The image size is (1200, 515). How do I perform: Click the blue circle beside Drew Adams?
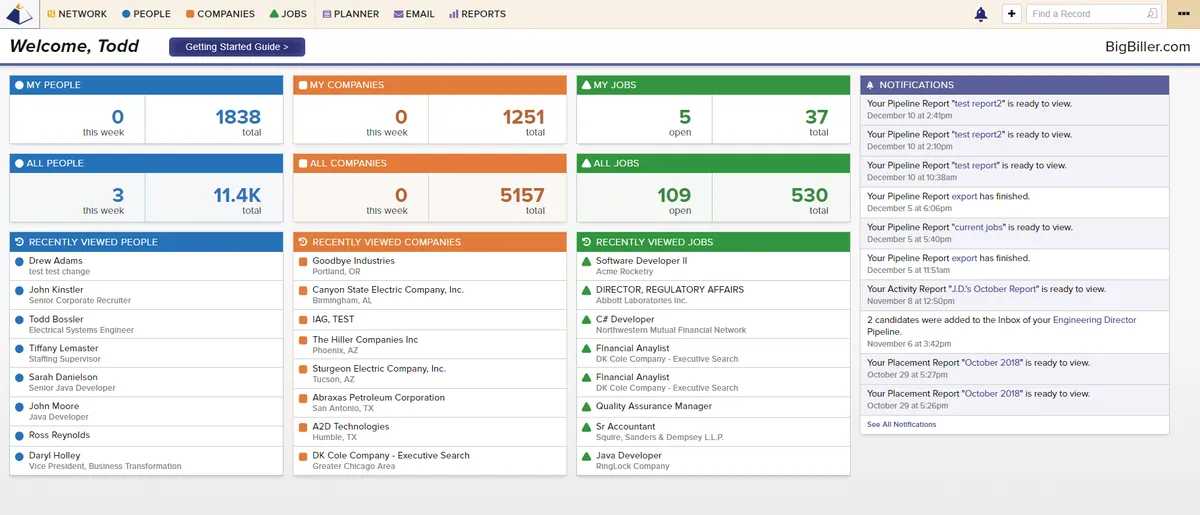19,261
